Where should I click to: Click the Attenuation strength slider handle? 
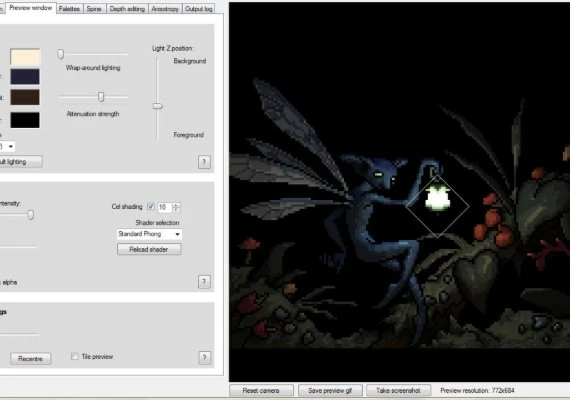(x=101, y=97)
